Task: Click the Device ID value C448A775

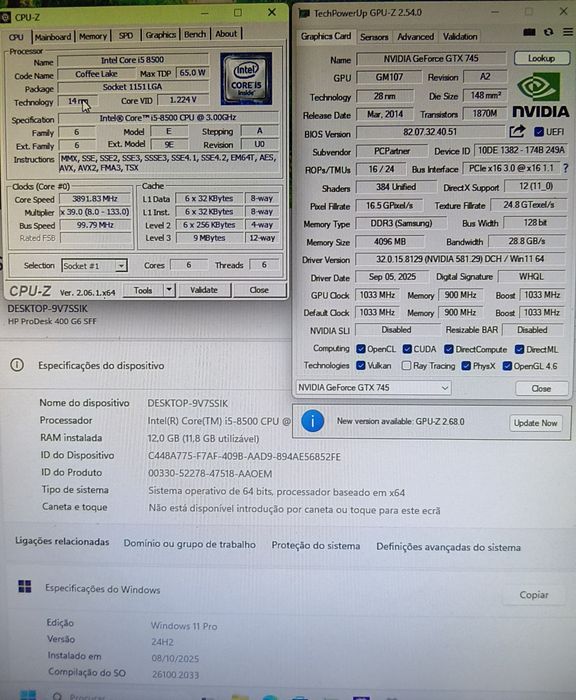Action: coord(244,457)
